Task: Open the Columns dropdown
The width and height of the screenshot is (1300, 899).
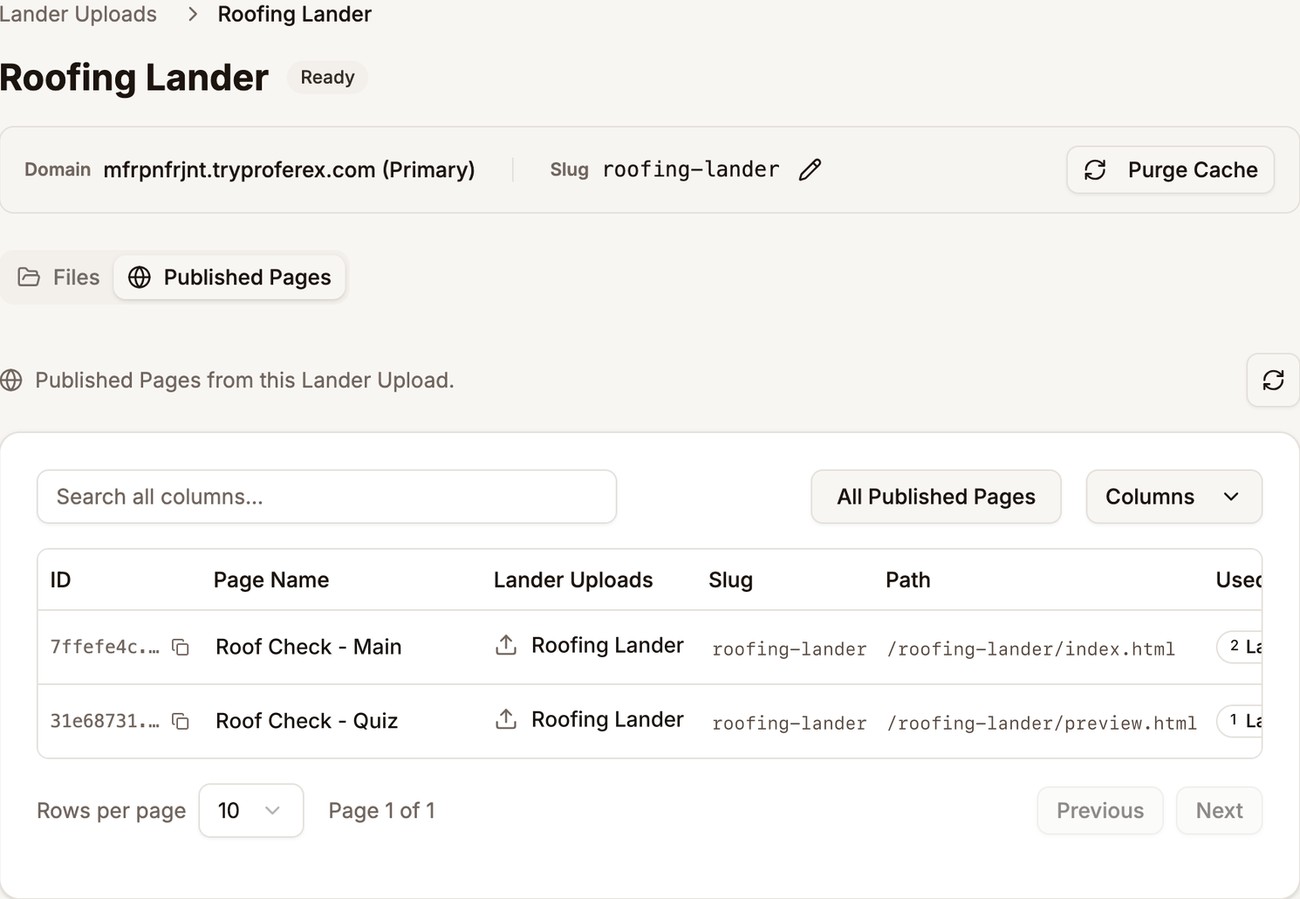Action: (x=1174, y=497)
